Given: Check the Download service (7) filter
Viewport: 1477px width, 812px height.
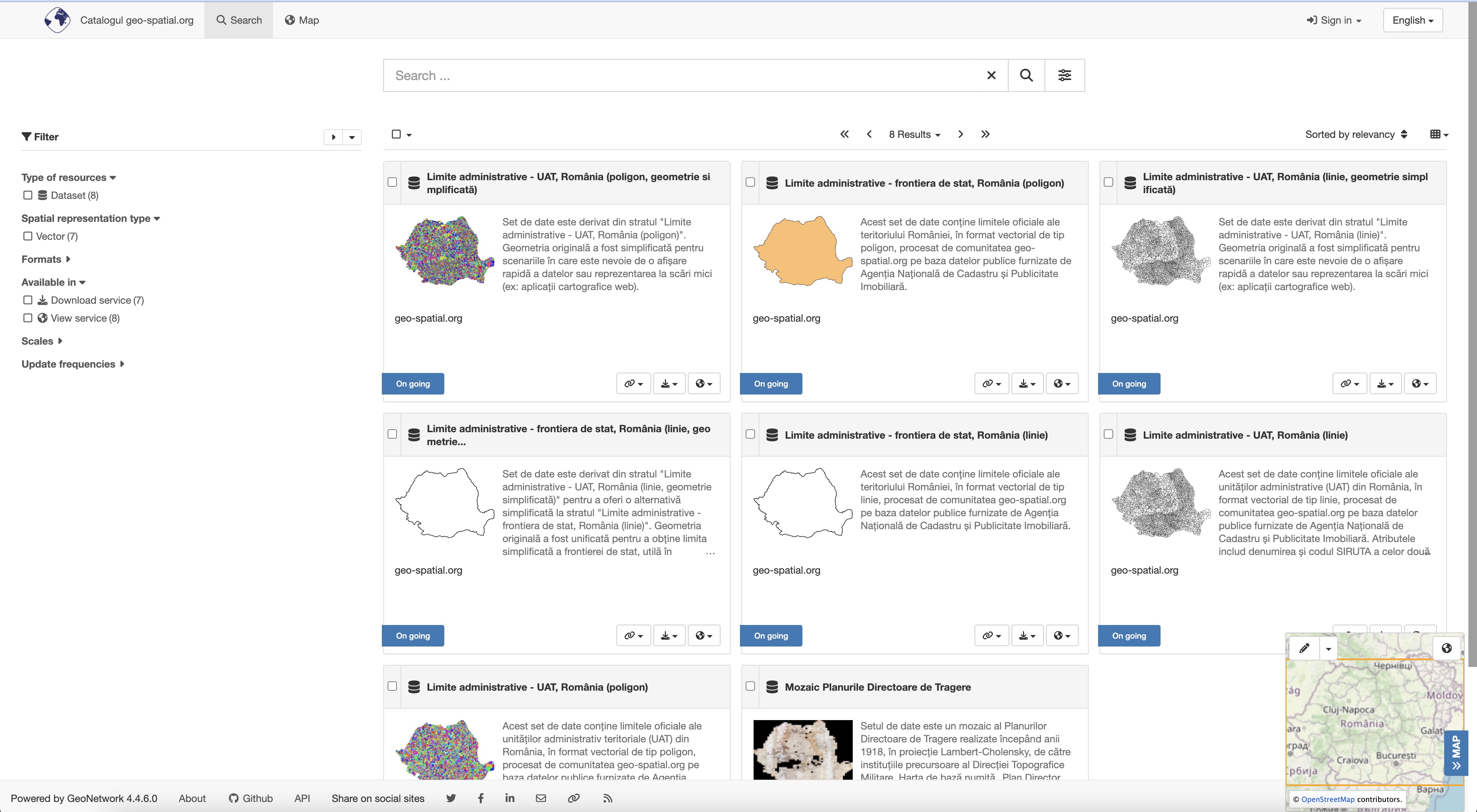Looking at the screenshot, I should tap(28, 300).
